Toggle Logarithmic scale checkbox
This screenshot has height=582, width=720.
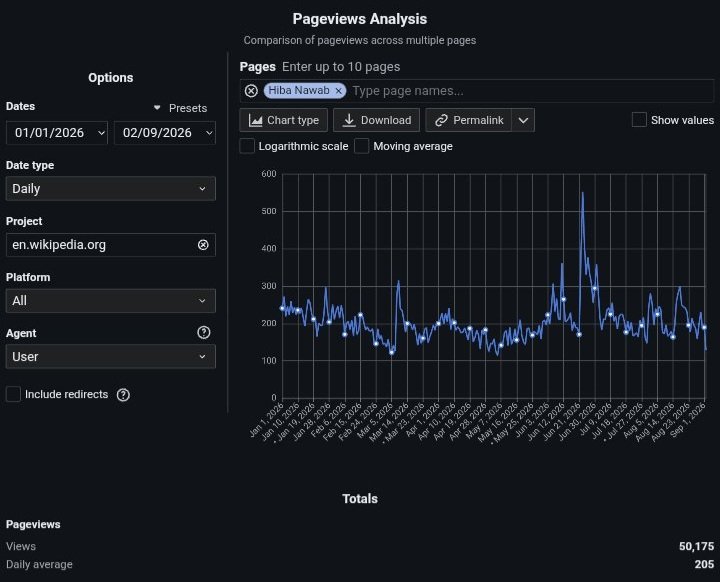click(x=247, y=146)
